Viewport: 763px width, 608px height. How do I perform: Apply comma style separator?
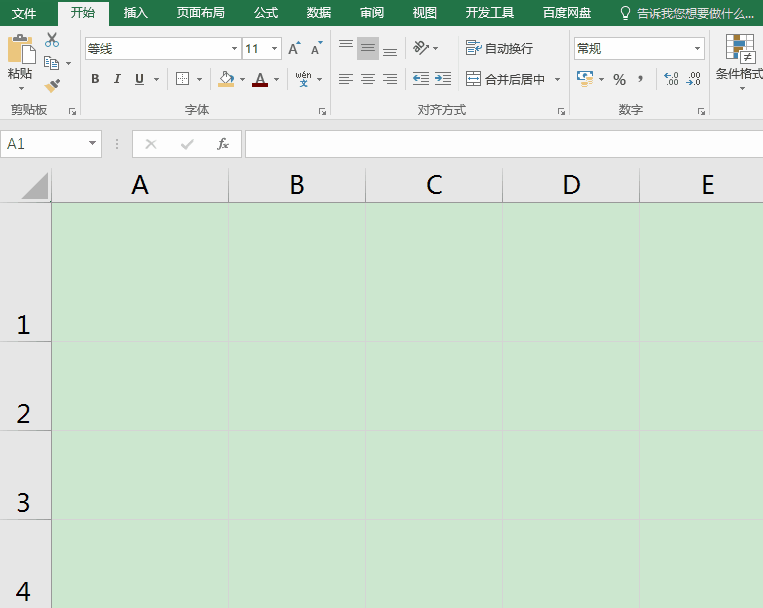click(x=641, y=79)
